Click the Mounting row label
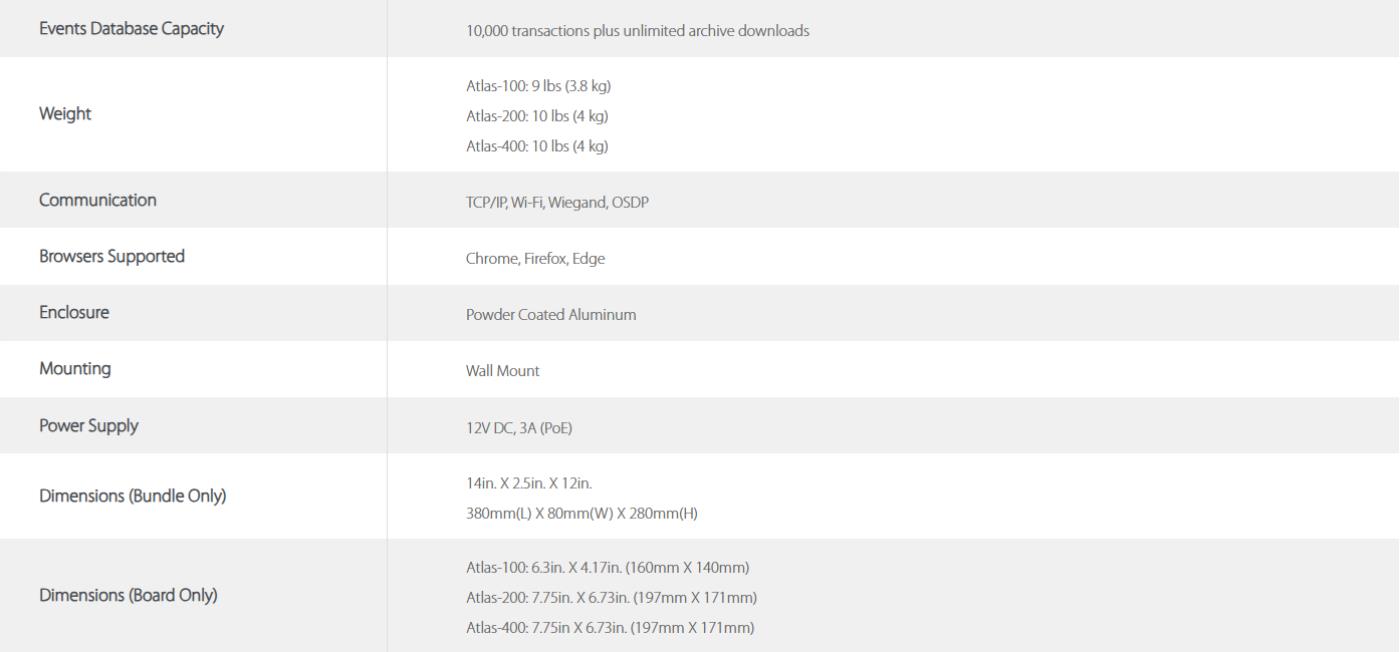 [x=75, y=369]
